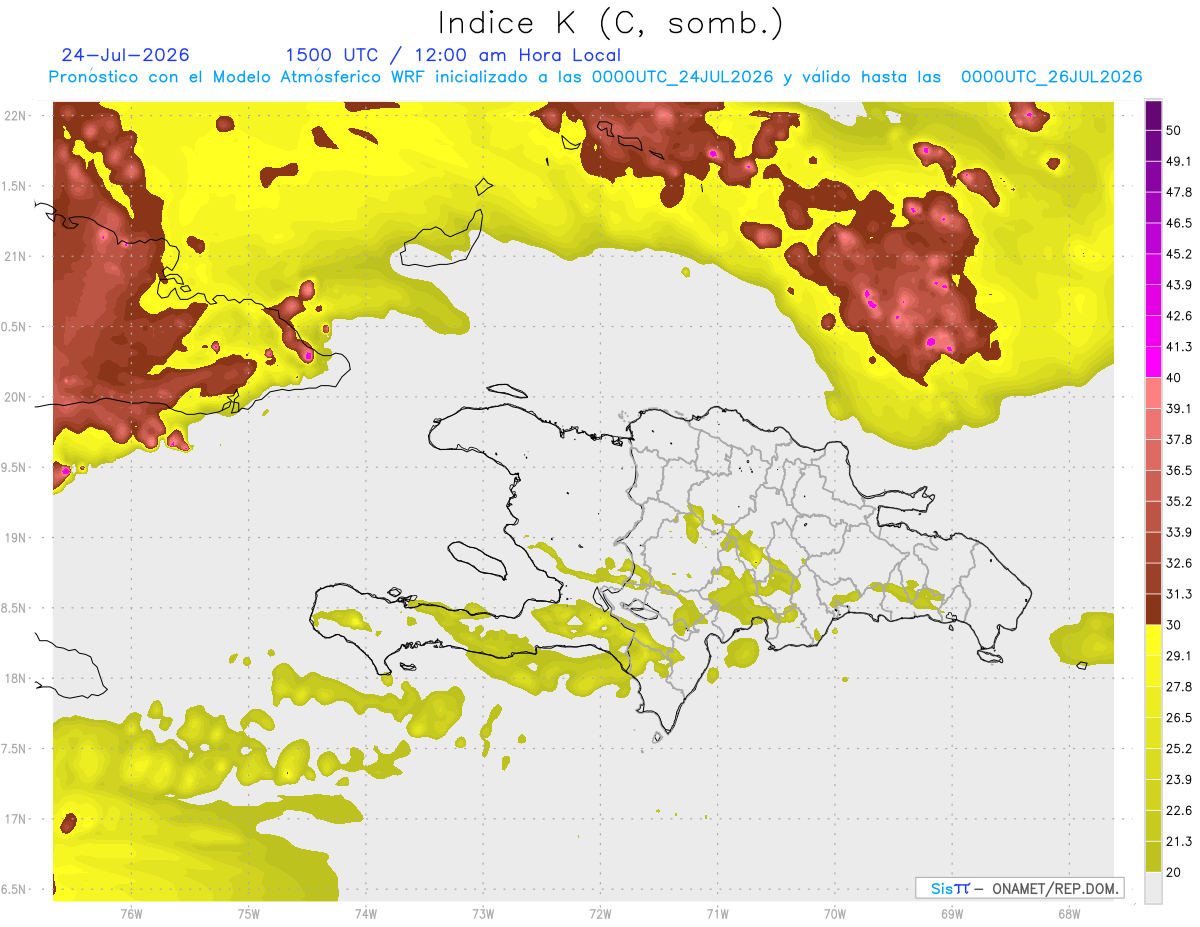This screenshot has width=1200, height=927.
Task: Click the '70W' longitude label
Action: (835, 914)
